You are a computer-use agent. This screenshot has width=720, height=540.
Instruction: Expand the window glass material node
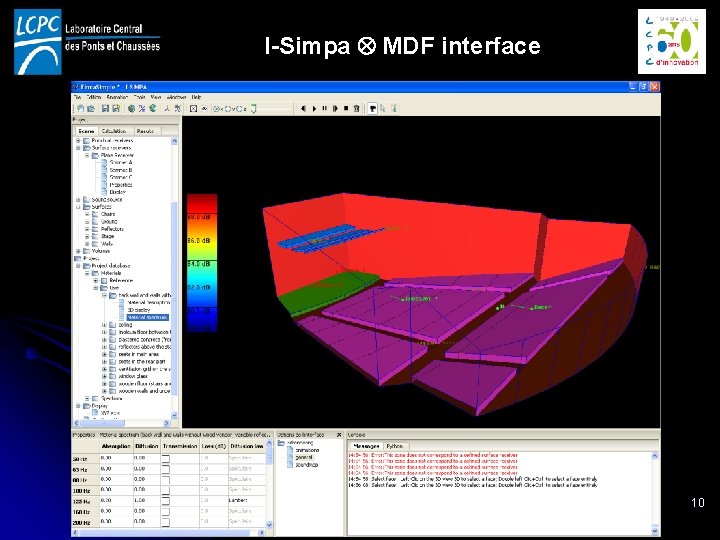pyautogui.click(x=104, y=376)
